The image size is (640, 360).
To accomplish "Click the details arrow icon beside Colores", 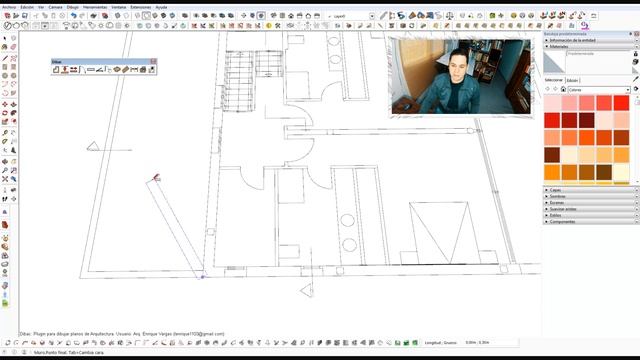I will [x=636, y=89].
